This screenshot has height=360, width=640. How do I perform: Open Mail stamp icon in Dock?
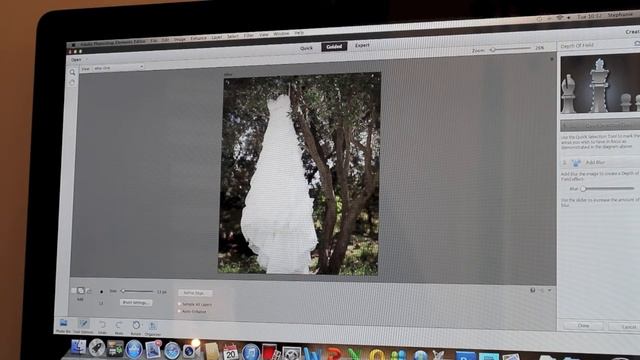point(153,350)
